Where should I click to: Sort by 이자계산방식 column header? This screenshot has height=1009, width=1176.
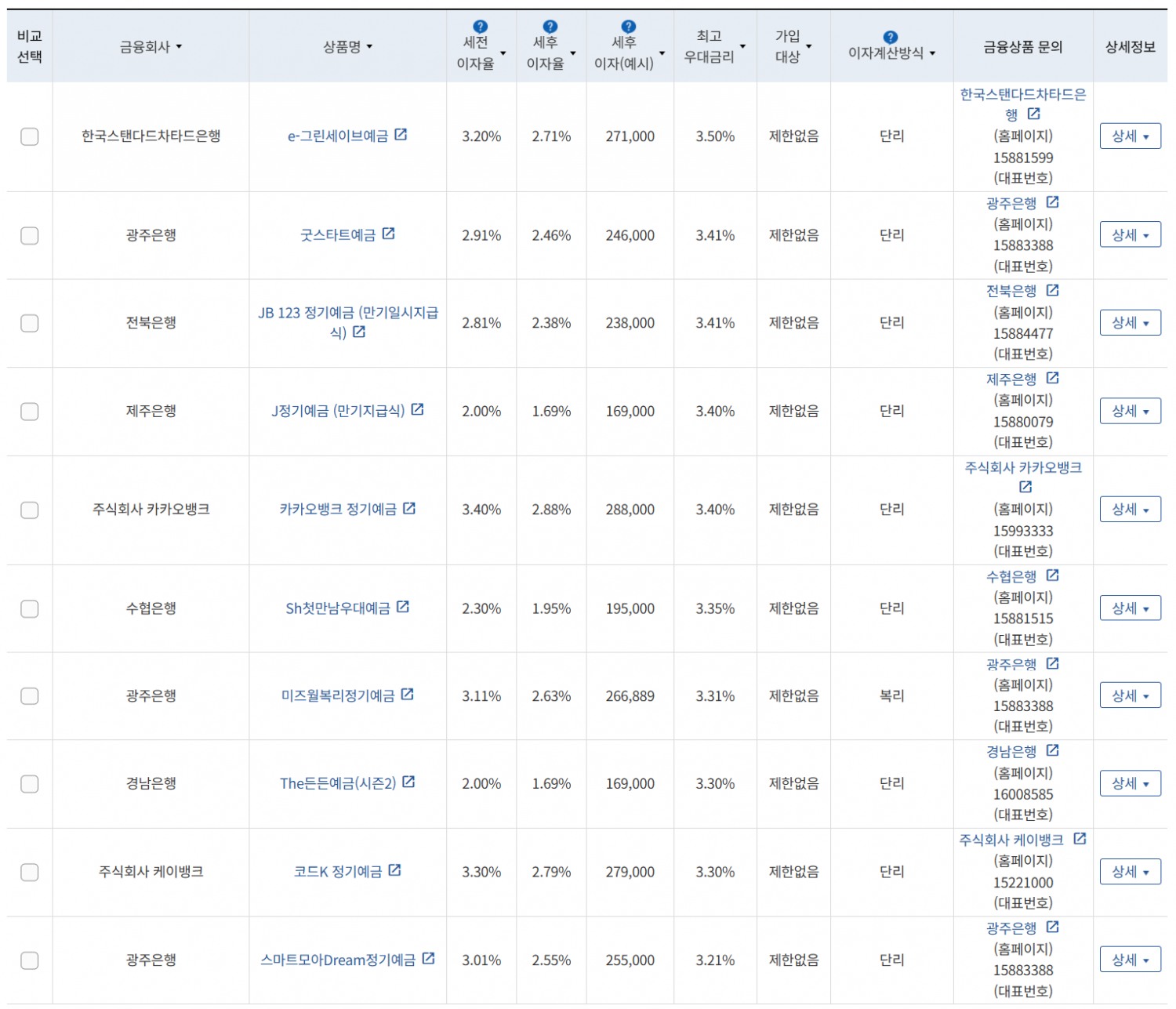[x=892, y=53]
